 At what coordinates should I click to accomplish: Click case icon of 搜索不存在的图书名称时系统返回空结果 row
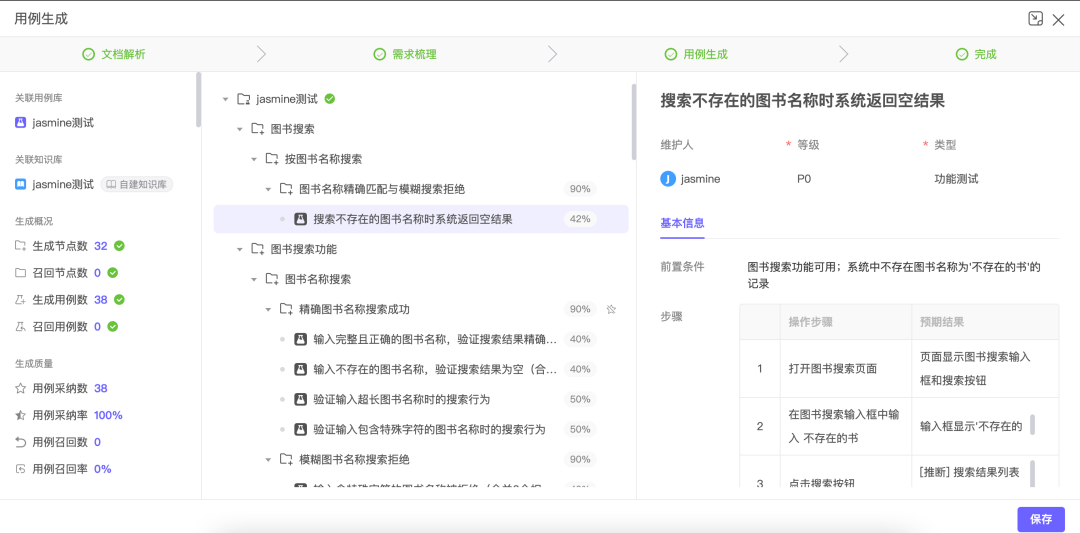tap(300, 219)
